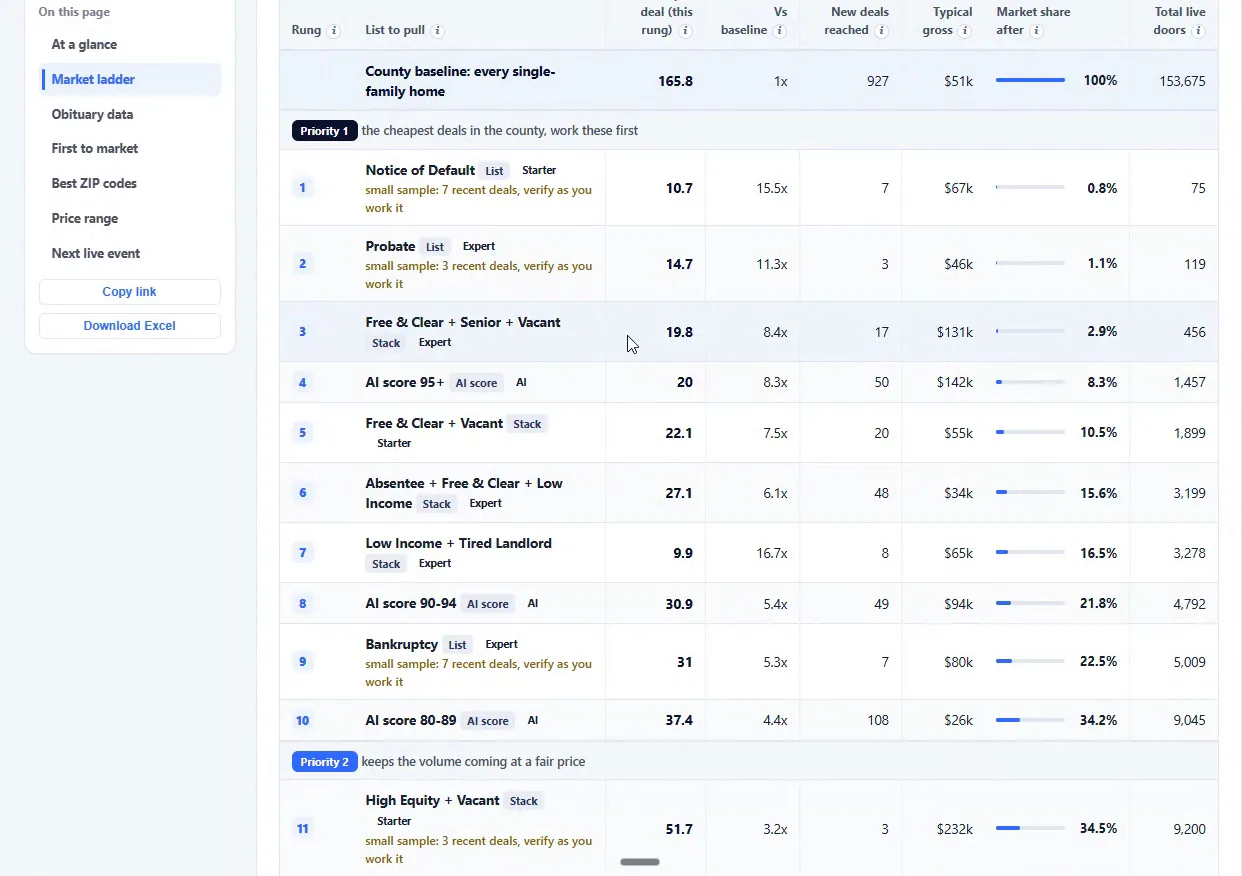Click the AI score tag in the AI score 95+ row
The width and height of the screenshot is (1242, 876).
tap(476, 383)
